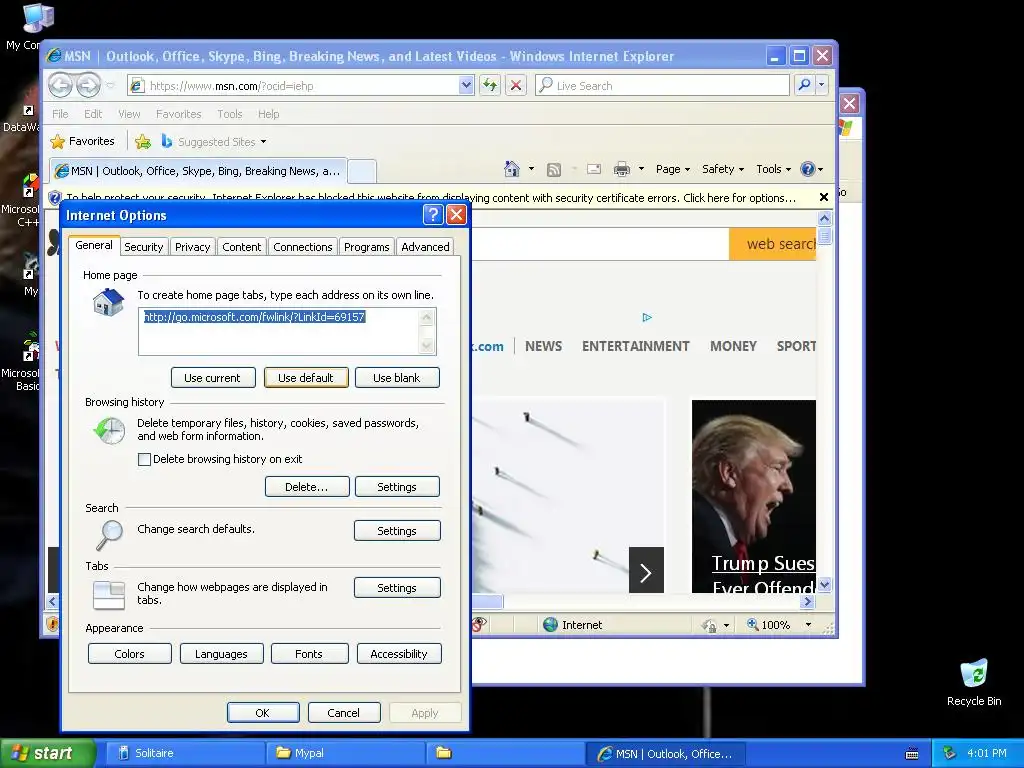Image resolution: width=1024 pixels, height=768 pixels.
Task: Click the Accessibility button
Action: (x=399, y=654)
